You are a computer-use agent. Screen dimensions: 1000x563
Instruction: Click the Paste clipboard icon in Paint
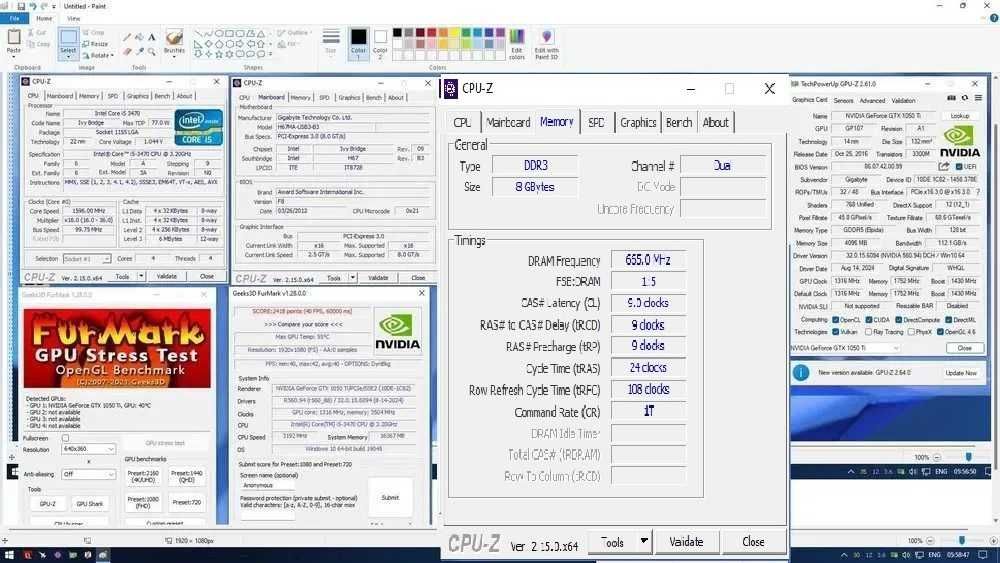point(13,38)
